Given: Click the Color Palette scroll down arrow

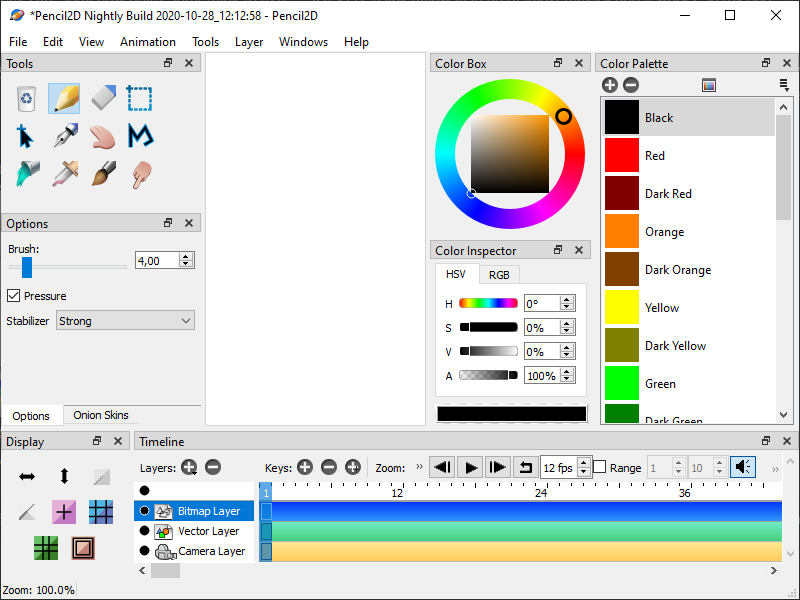Looking at the screenshot, I should click(784, 415).
